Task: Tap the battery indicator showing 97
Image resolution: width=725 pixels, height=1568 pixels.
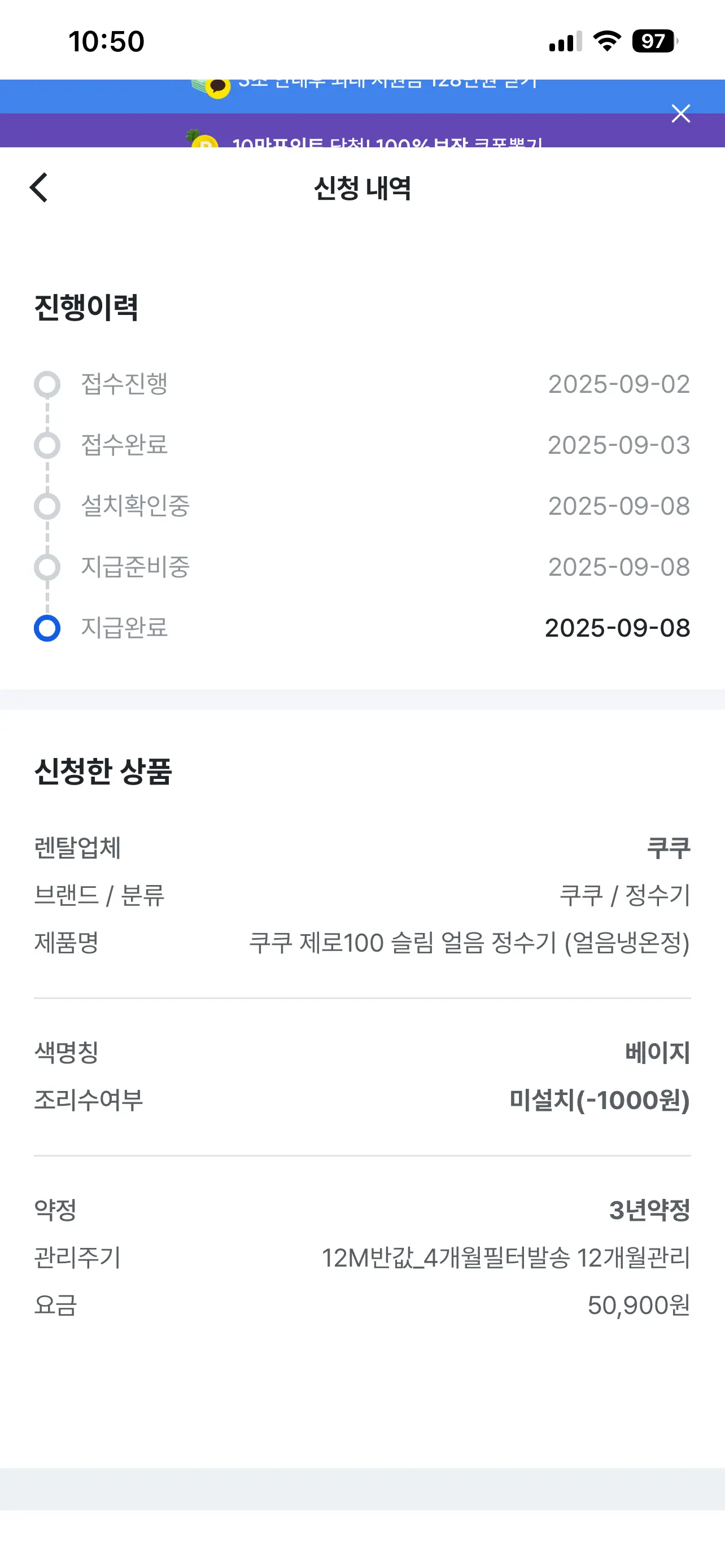Action: [654, 41]
